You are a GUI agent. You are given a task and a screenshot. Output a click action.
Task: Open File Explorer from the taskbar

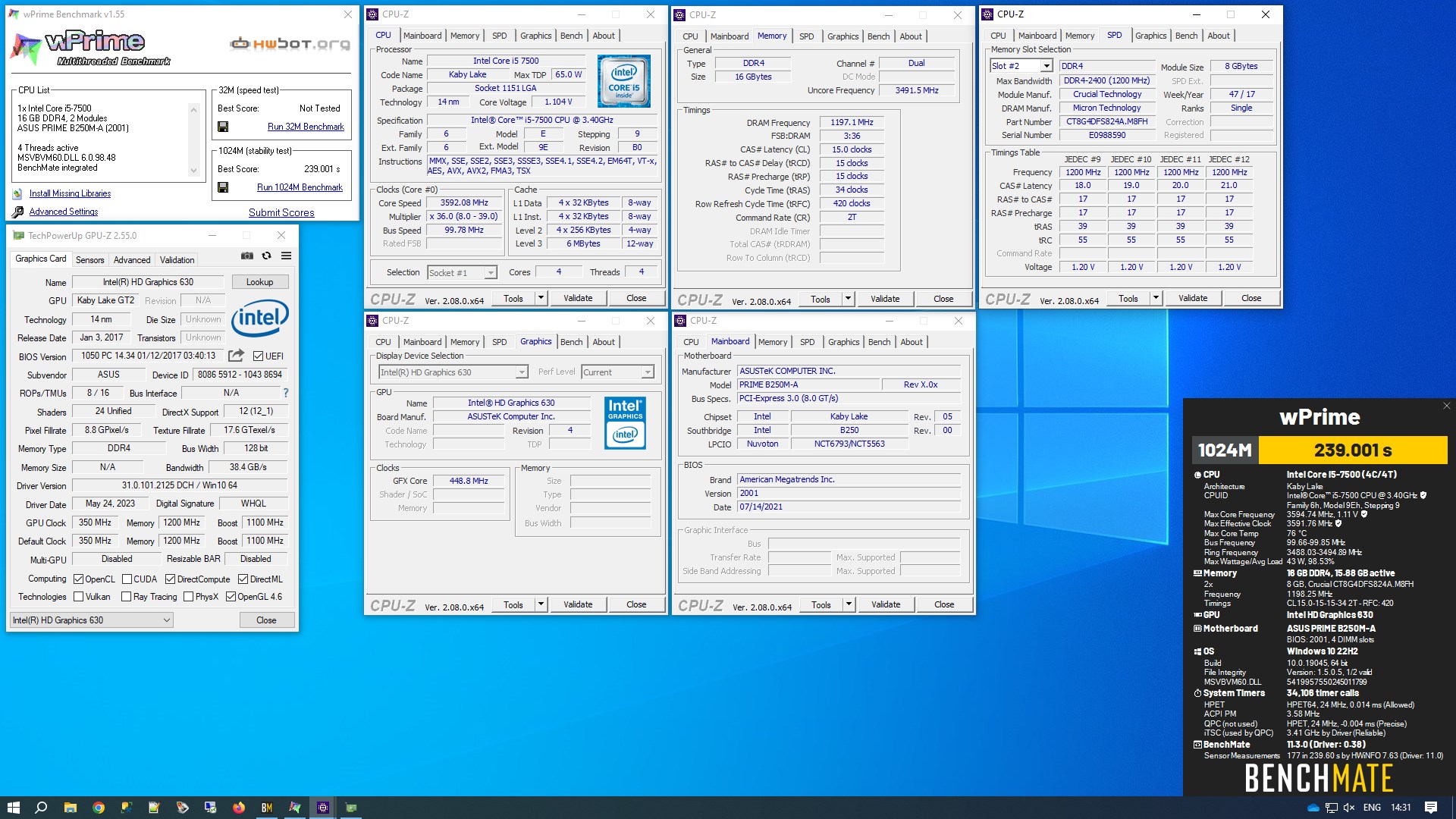click(71, 808)
